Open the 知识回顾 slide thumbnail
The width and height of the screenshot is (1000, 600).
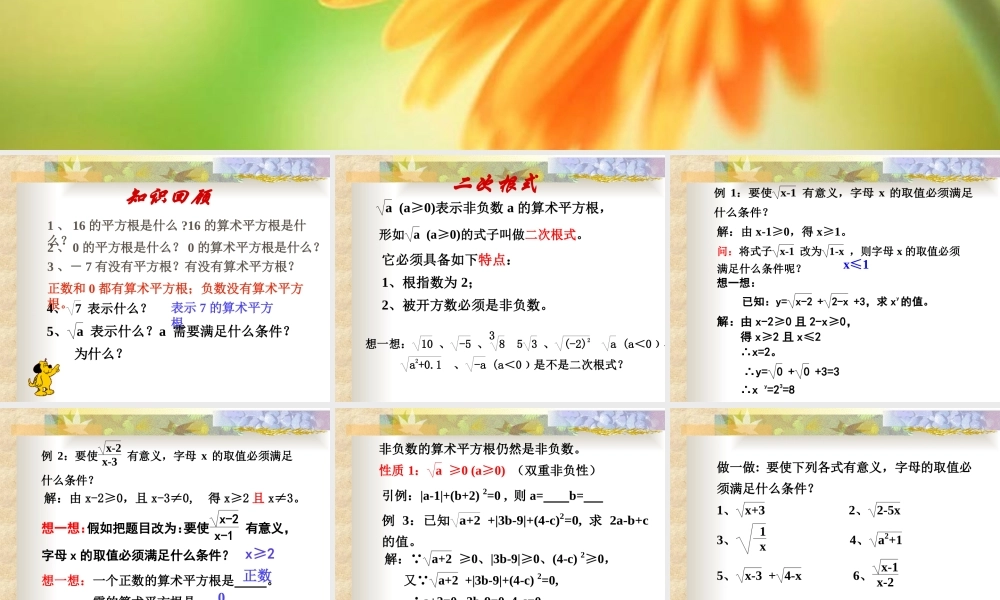(x=165, y=279)
